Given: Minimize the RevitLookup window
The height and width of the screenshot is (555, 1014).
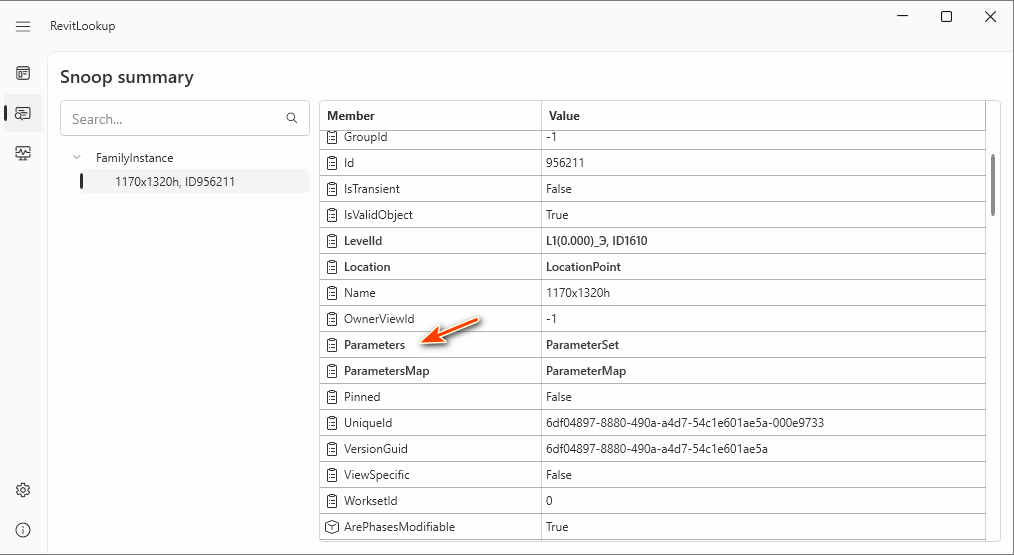Looking at the screenshot, I should (903, 17).
